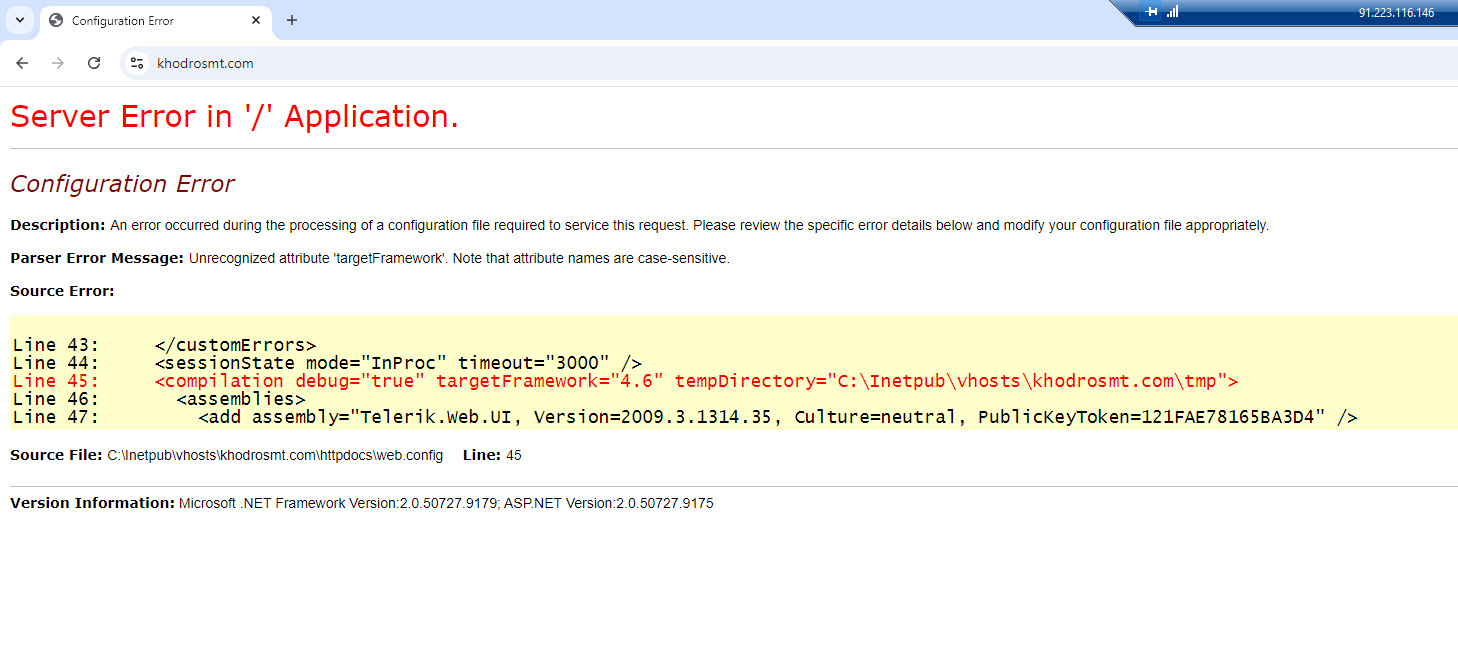Click the 91.223.116.146 connection bar label
This screenshot has height=651, width=1458.
click(1396, 13)
